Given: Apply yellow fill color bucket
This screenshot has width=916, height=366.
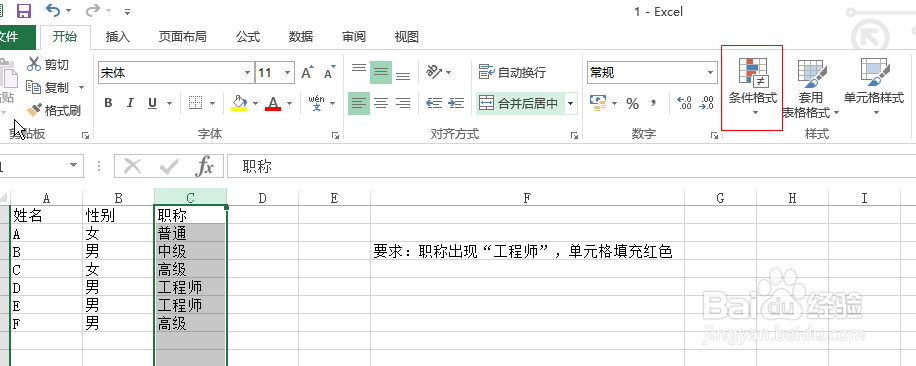Looking at the screenshot, I should point(239,103).
